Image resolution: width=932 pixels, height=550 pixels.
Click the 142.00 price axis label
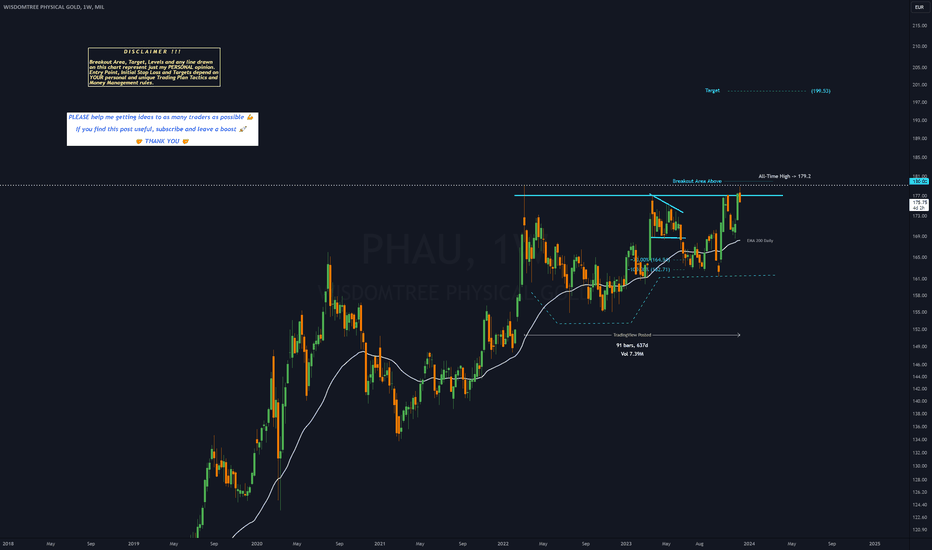pyautogui.click(x=920, y=388)
